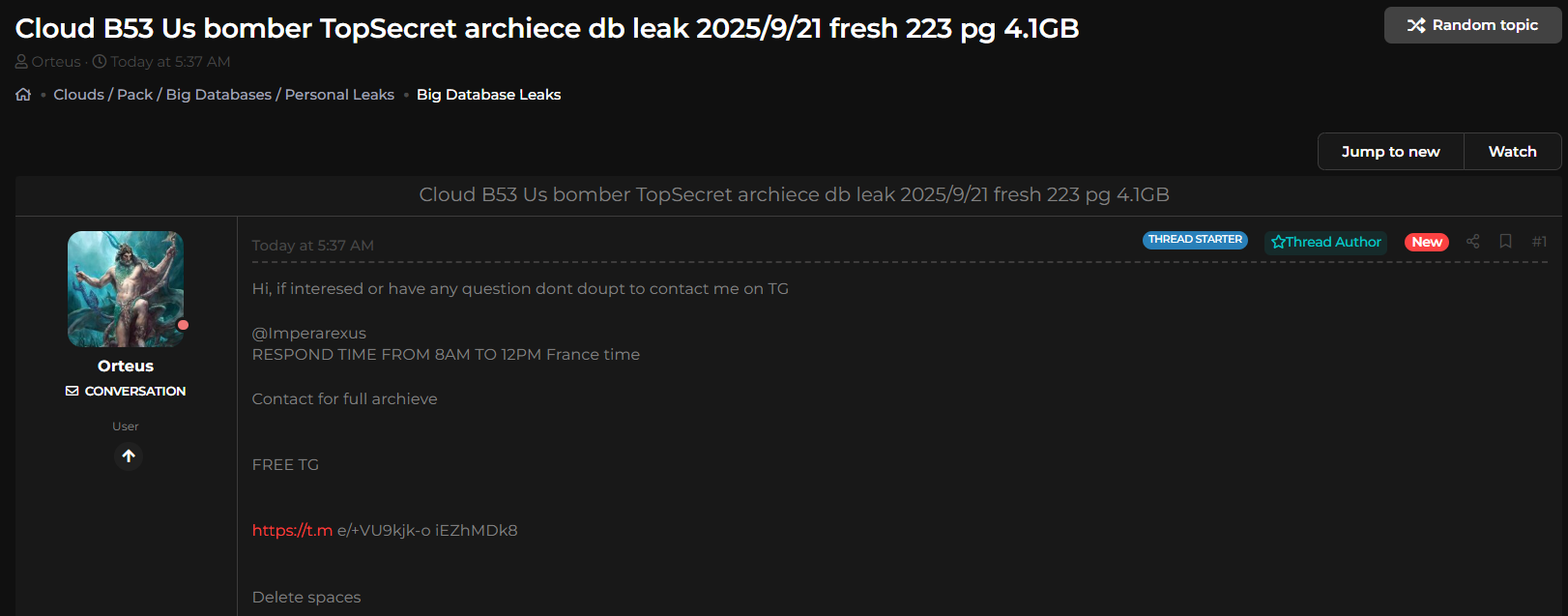Image resolution: width=1568 pixels, height=616 pixels.
Task: Click thread start time beside clock icon
Action: (x=170, y=62)
